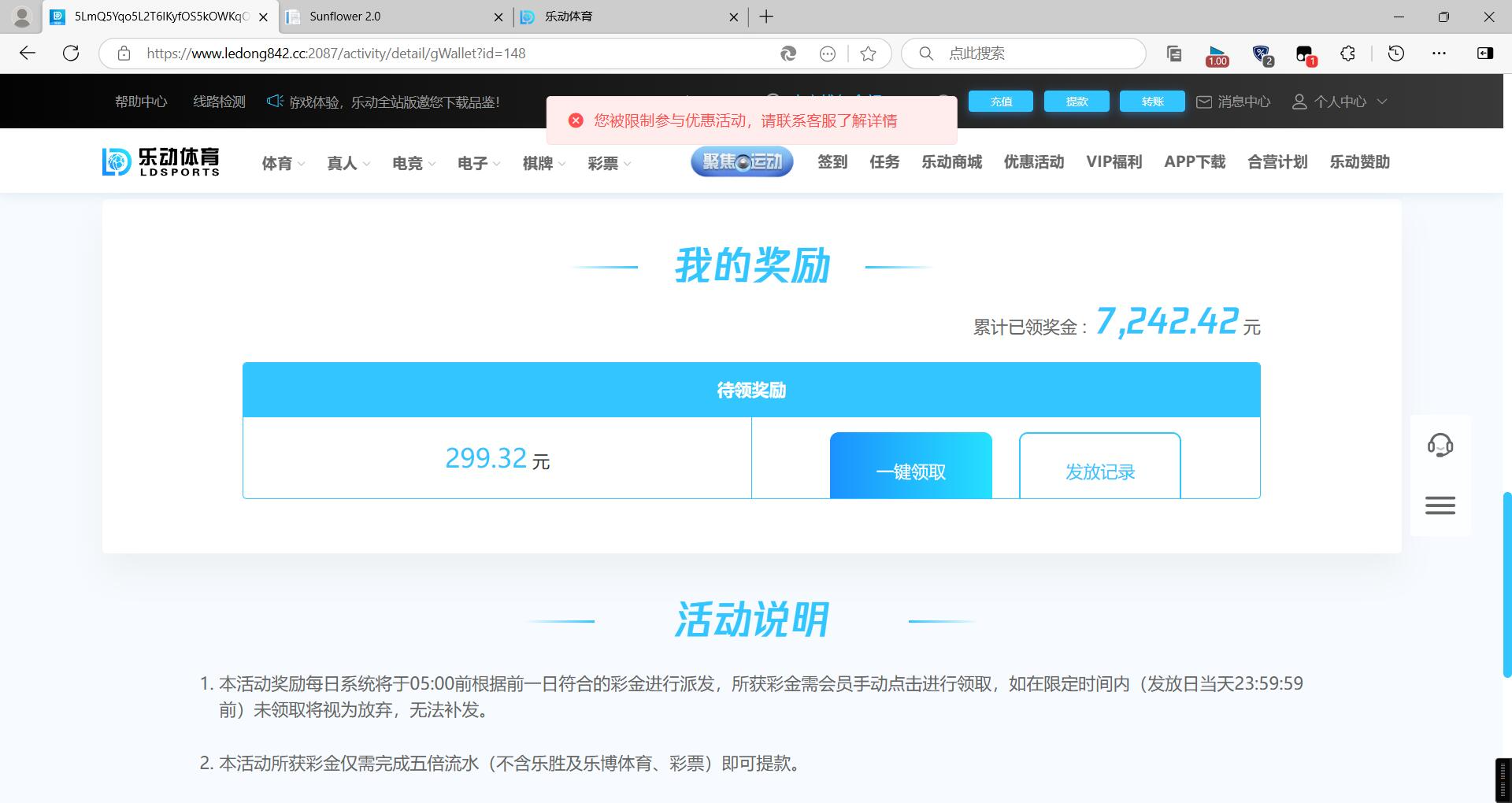Click the browser profile avatar icon
1512x803 pixels.
tap(22, 17)
